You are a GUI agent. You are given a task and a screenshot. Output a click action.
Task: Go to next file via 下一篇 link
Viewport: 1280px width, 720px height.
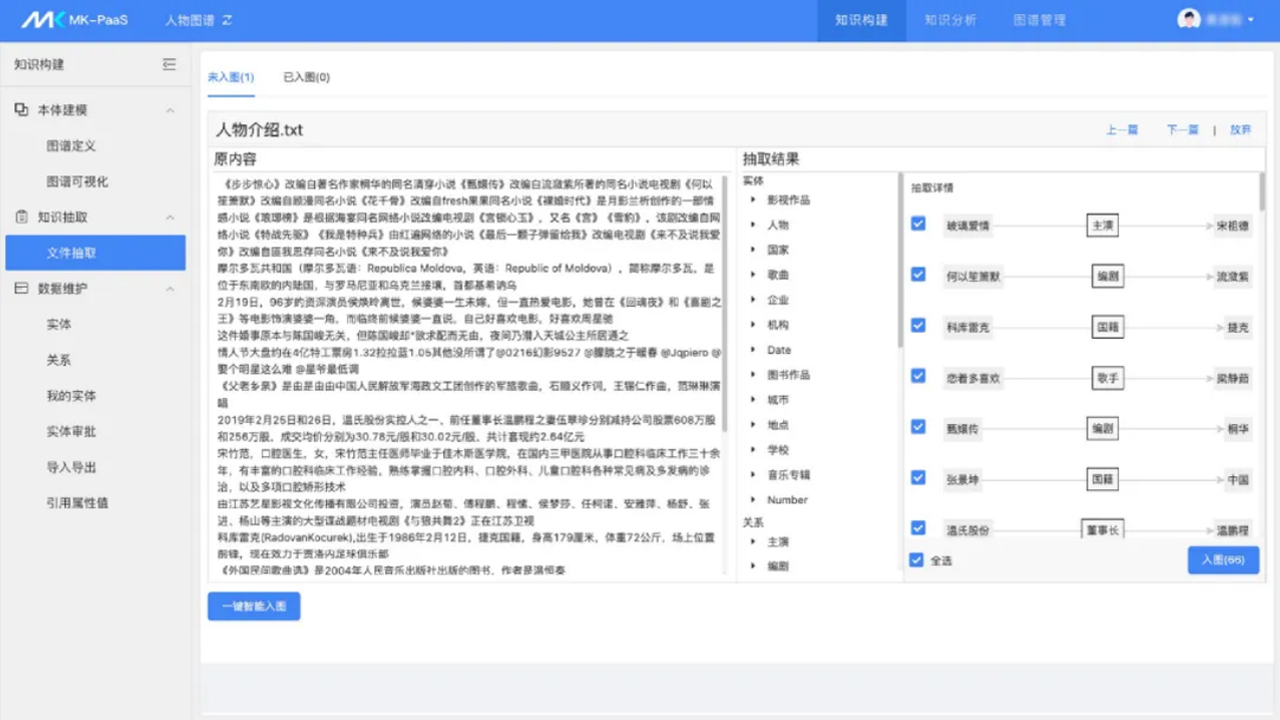1182,130
